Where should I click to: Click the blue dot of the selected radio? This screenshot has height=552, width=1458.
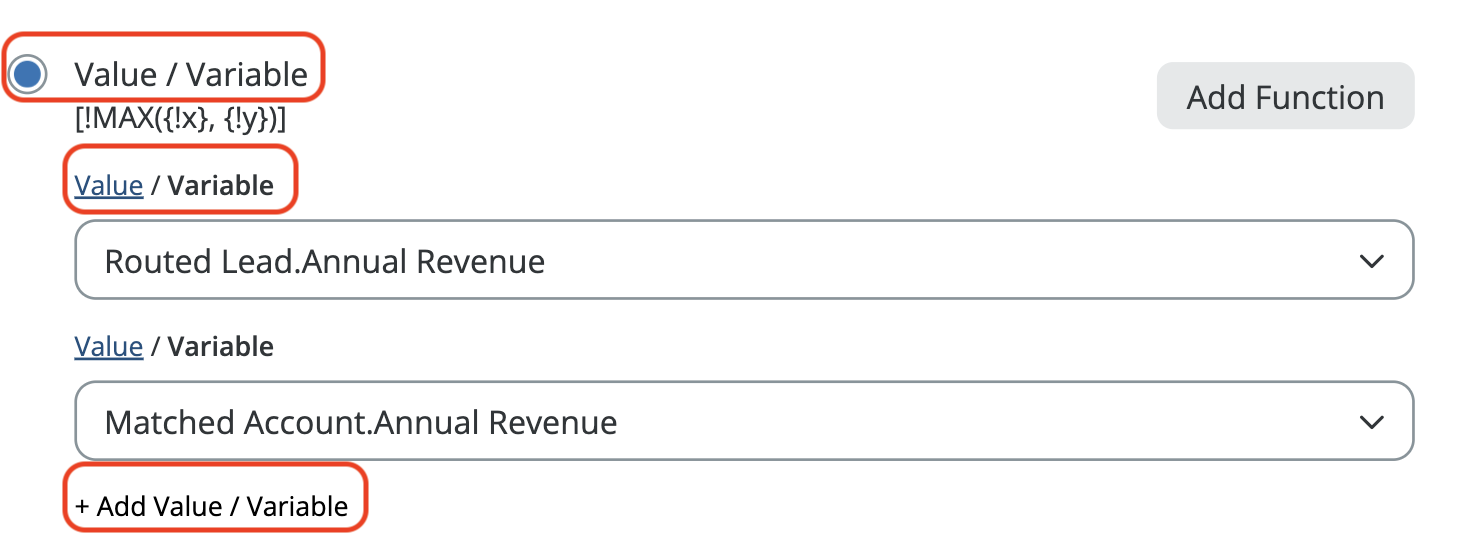(x=28, y=74)
